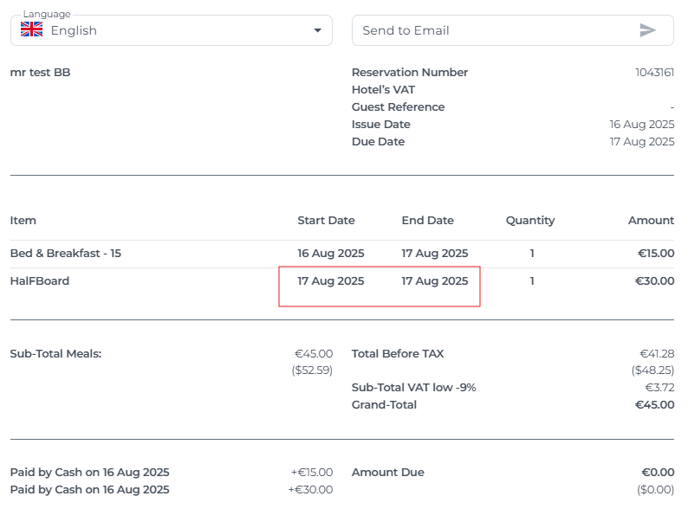The image size is (688, 509).
Task: Click the Item column header
Action: pyautogui.click(x=23, y=220)
